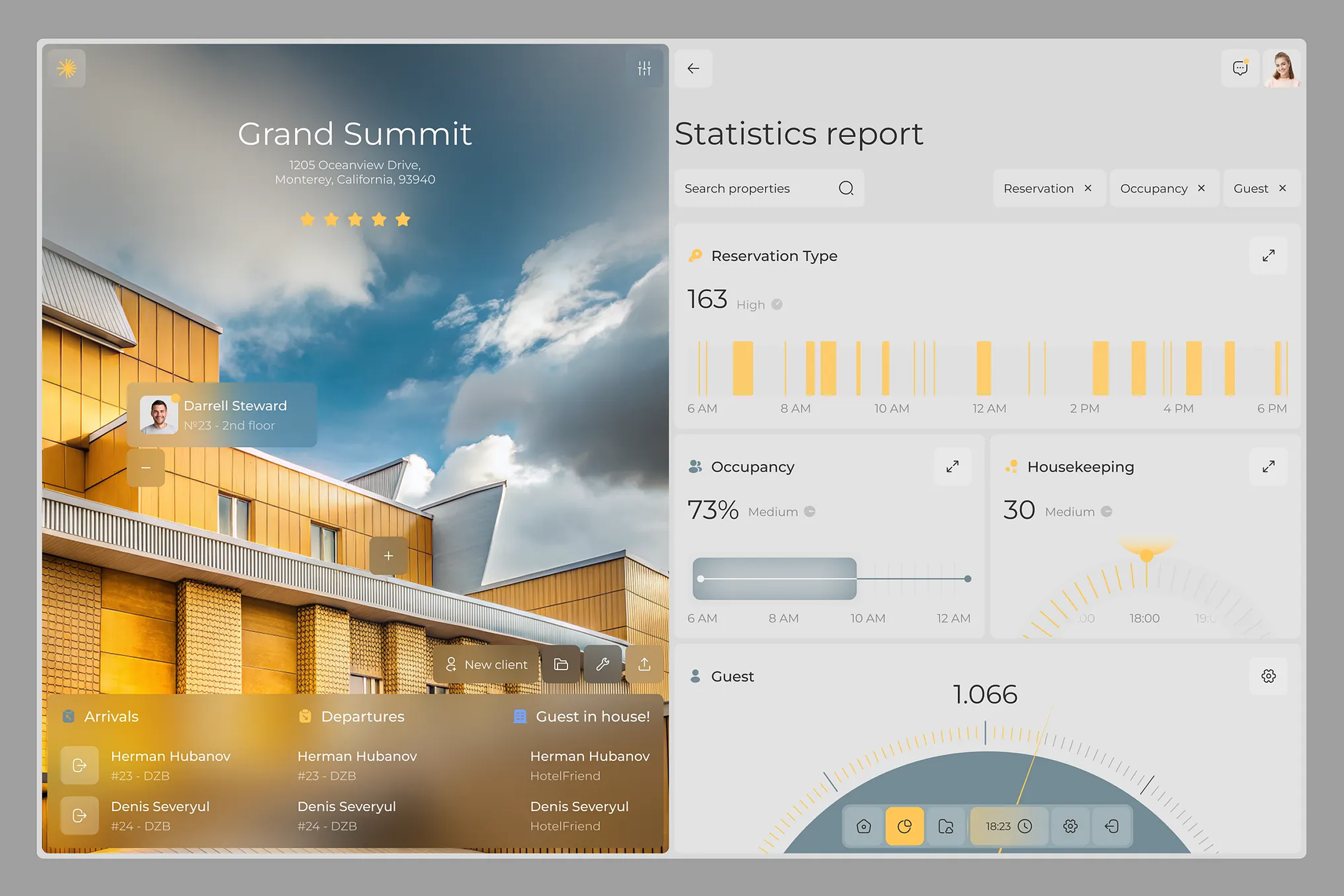Remove the Guest filter tag

[1282, 188]
